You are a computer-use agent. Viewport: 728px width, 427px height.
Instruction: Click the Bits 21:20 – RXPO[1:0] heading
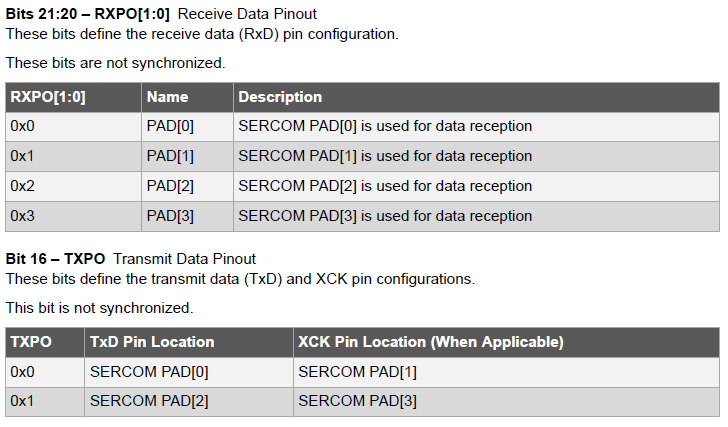pos(87,15)
